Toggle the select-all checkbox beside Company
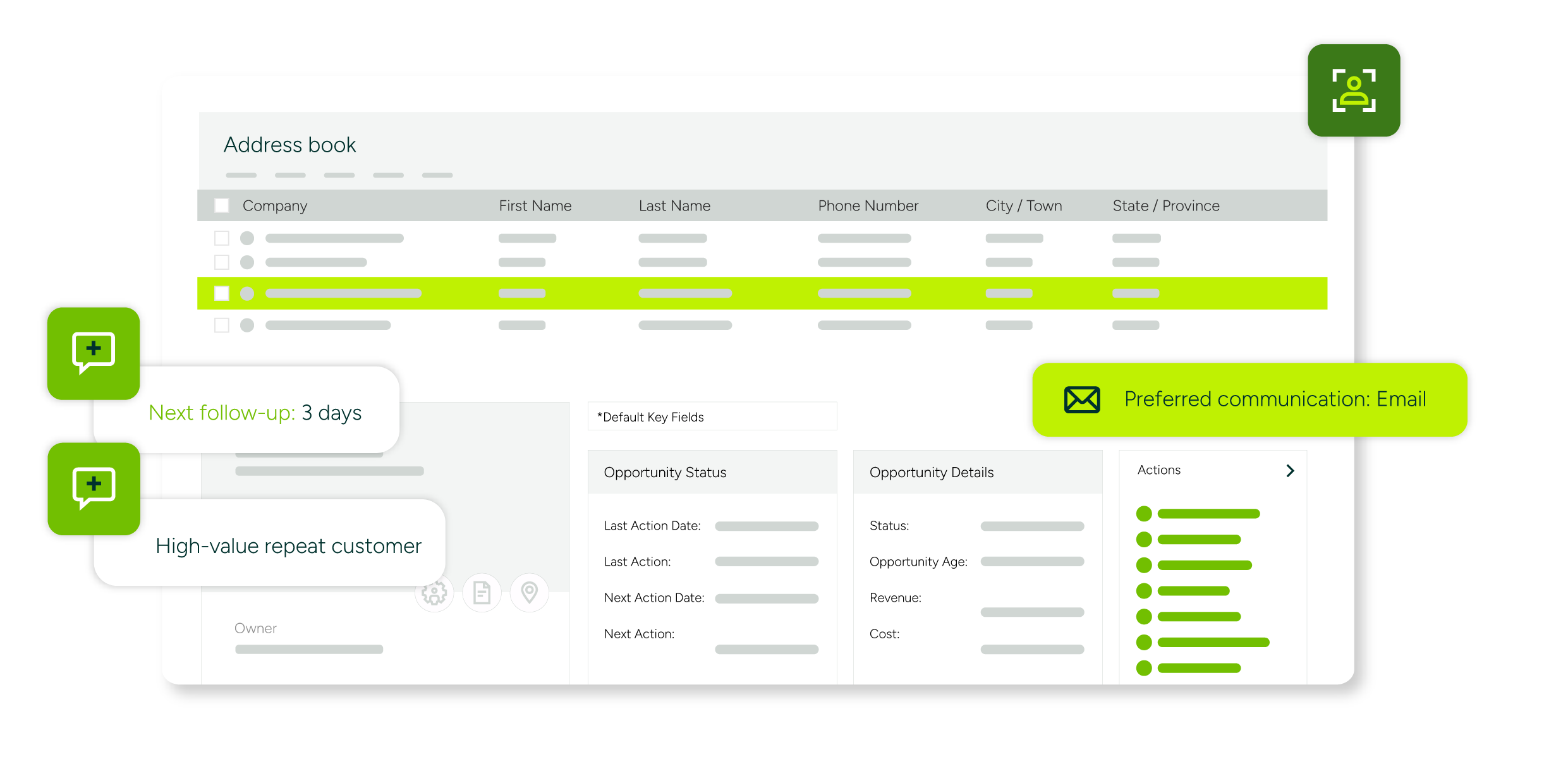This screenshot has width=1568, height=759. click(x=222, y=205)
